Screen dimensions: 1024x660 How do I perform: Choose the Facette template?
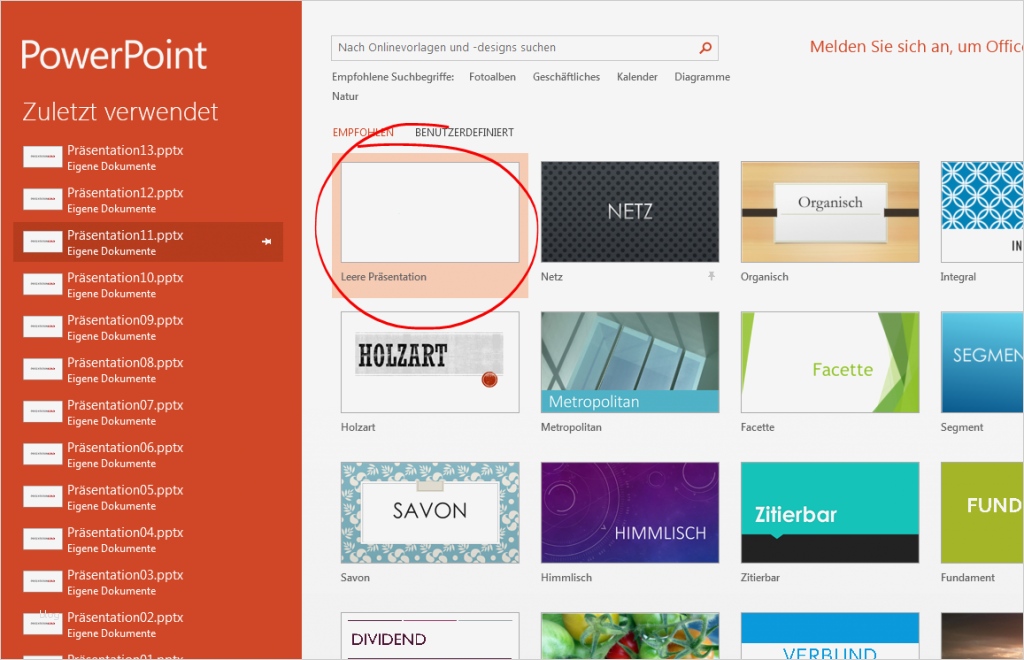click(828, 361)
